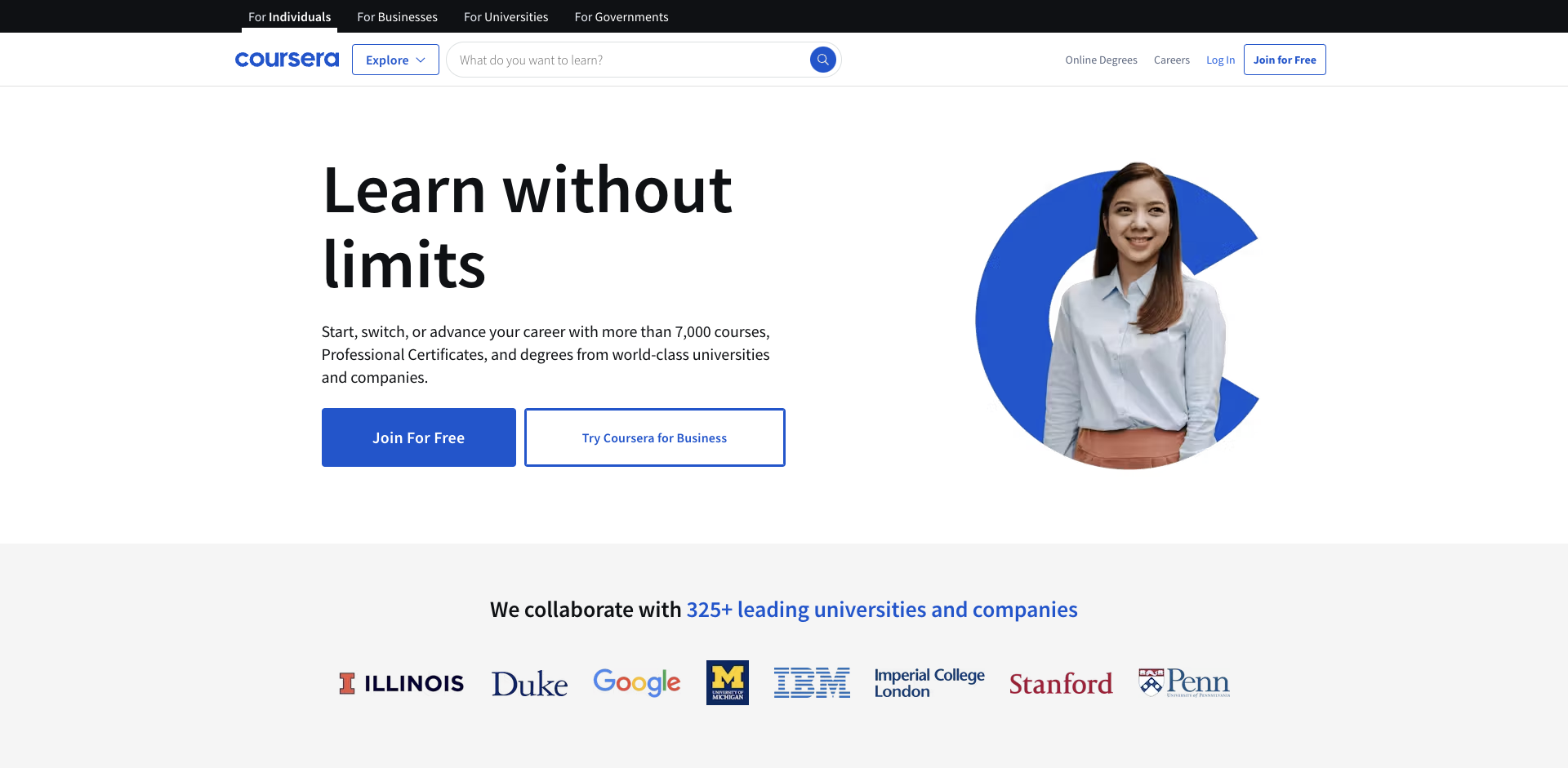Switch to For Universities tab

click(506, 16)
